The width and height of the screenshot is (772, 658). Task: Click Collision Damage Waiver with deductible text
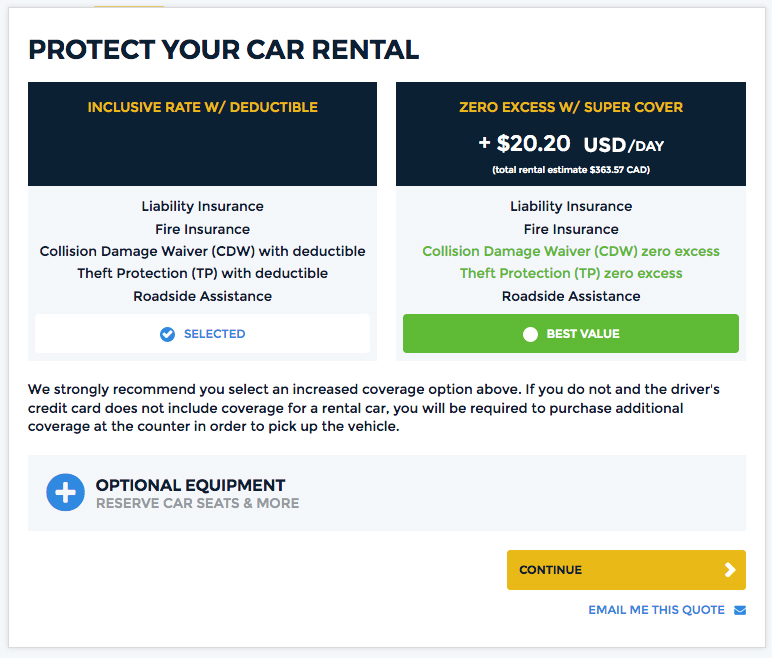[202, 251]
